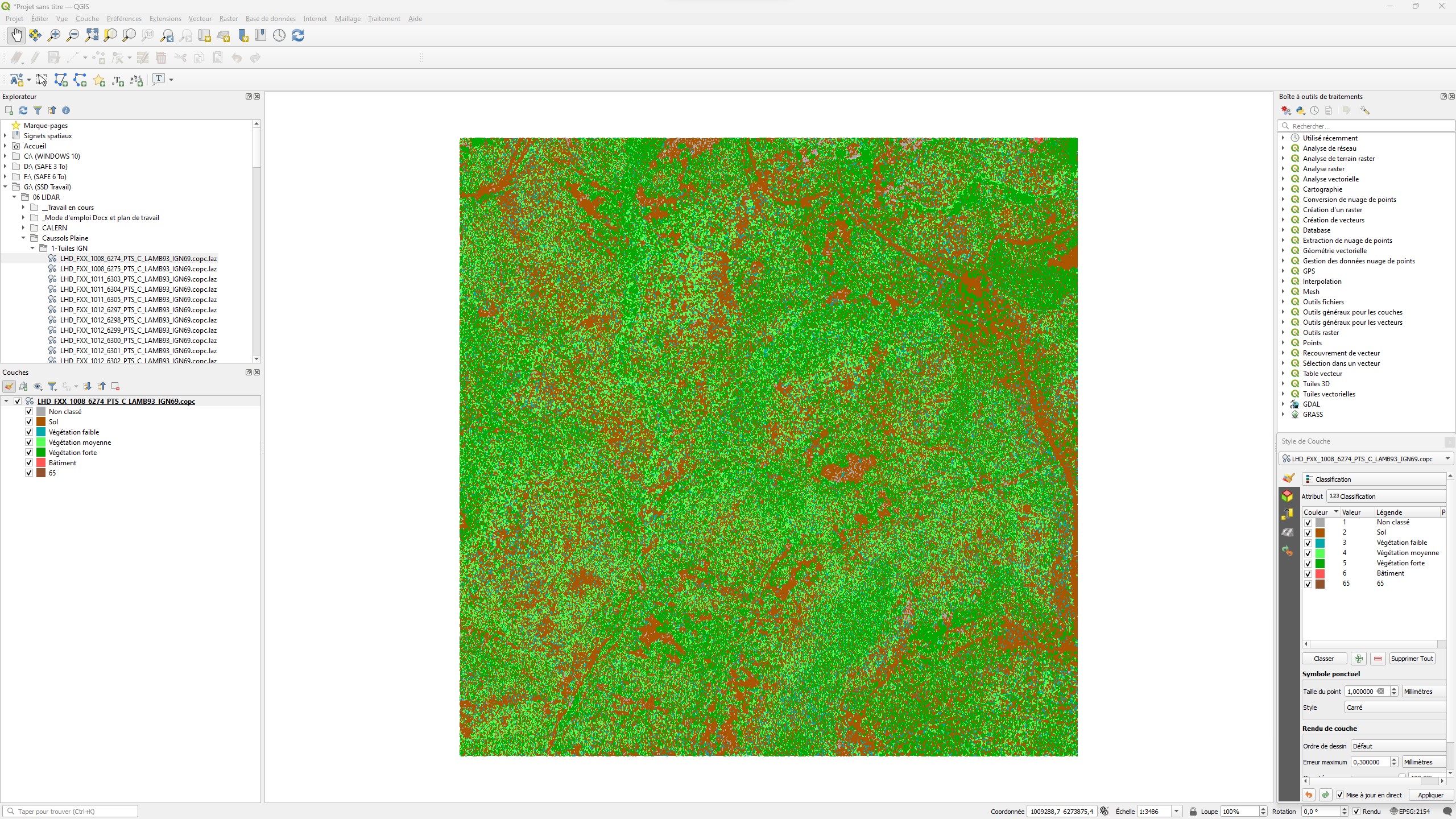Click the Refresh icon in Explorateur panel
Image resolution: width=1456 pixels, height=819 pixels.
[23, 110]
